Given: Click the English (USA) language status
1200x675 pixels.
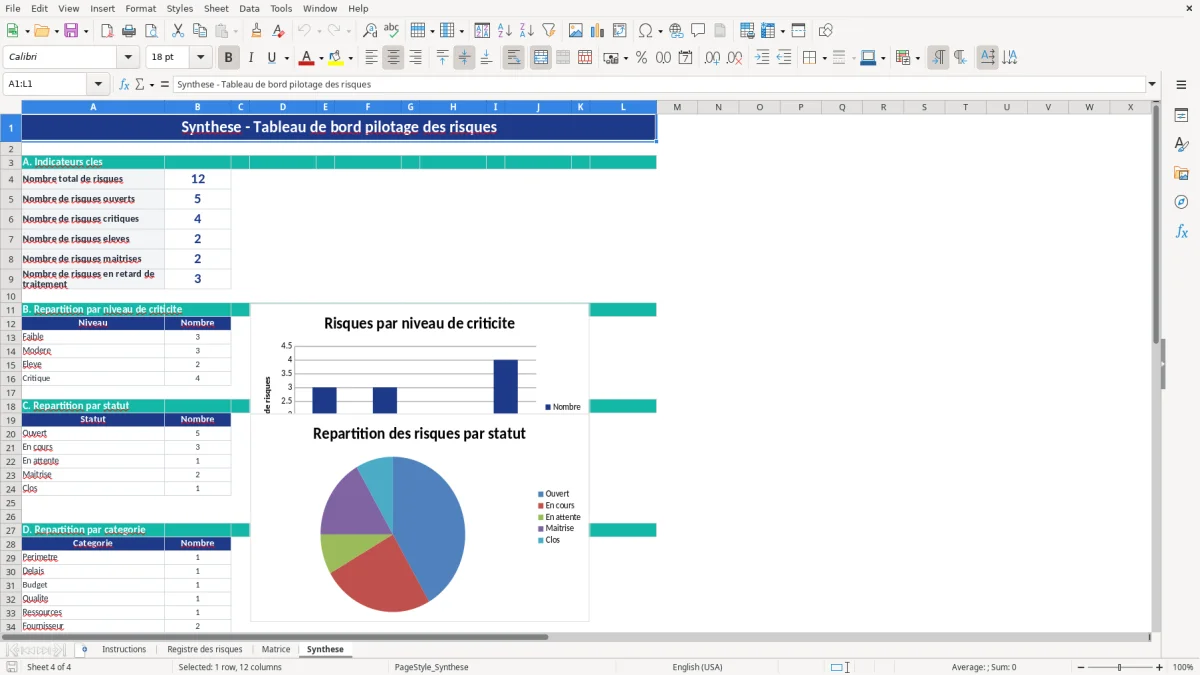Looking at the screenshot, I should click(x=697, y=667).
